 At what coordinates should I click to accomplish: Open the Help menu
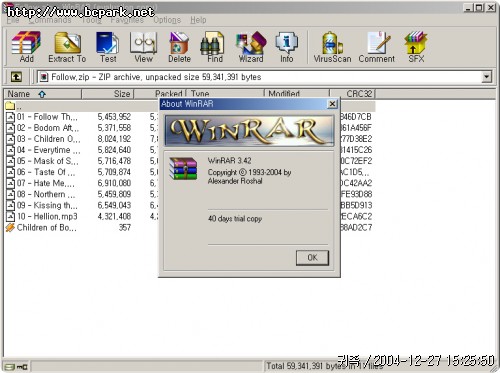[198, 20]
